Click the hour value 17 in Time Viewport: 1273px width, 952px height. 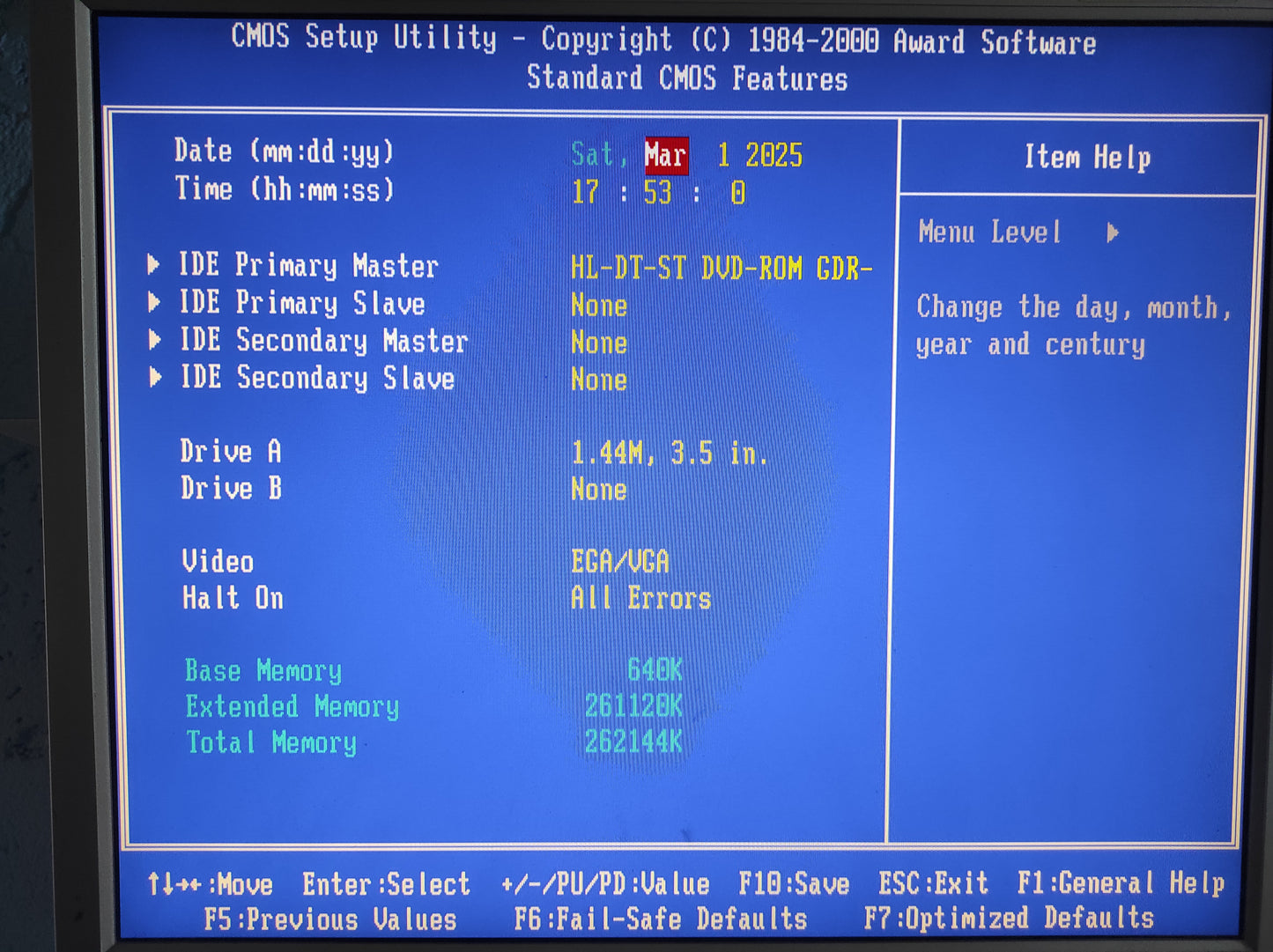(585, 193)
